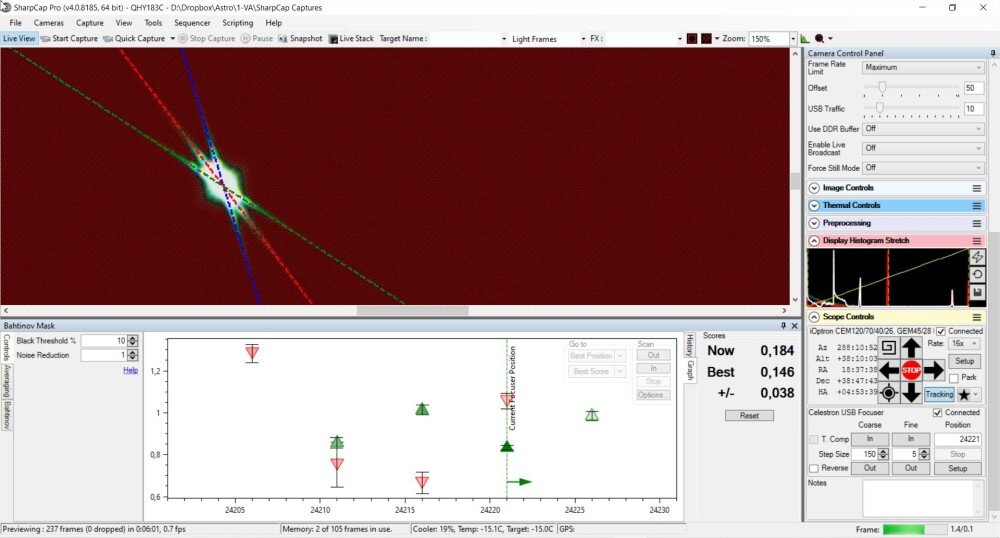Click Start Capture in the toolbar
The height and width of the screenshot is (538, 1000).
[69, 38]
